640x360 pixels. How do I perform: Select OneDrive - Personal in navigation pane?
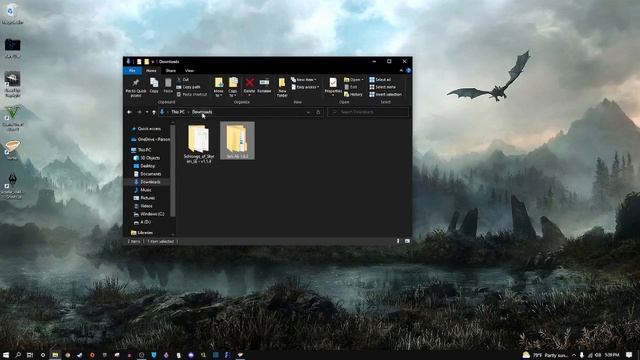(150, 139)
